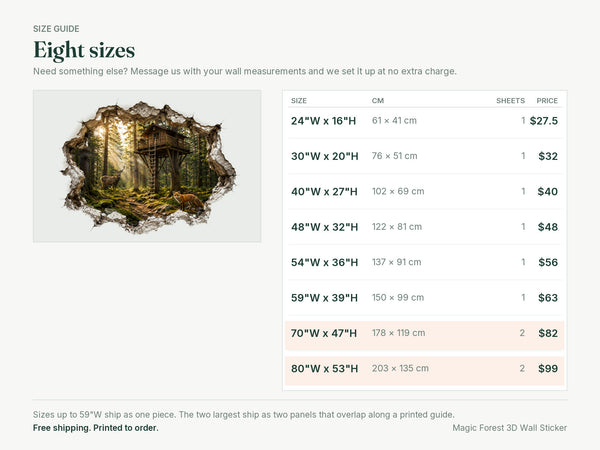Pick the 48"W x 32"H size row
The image size is (600, 450).
tap(425, 227)
